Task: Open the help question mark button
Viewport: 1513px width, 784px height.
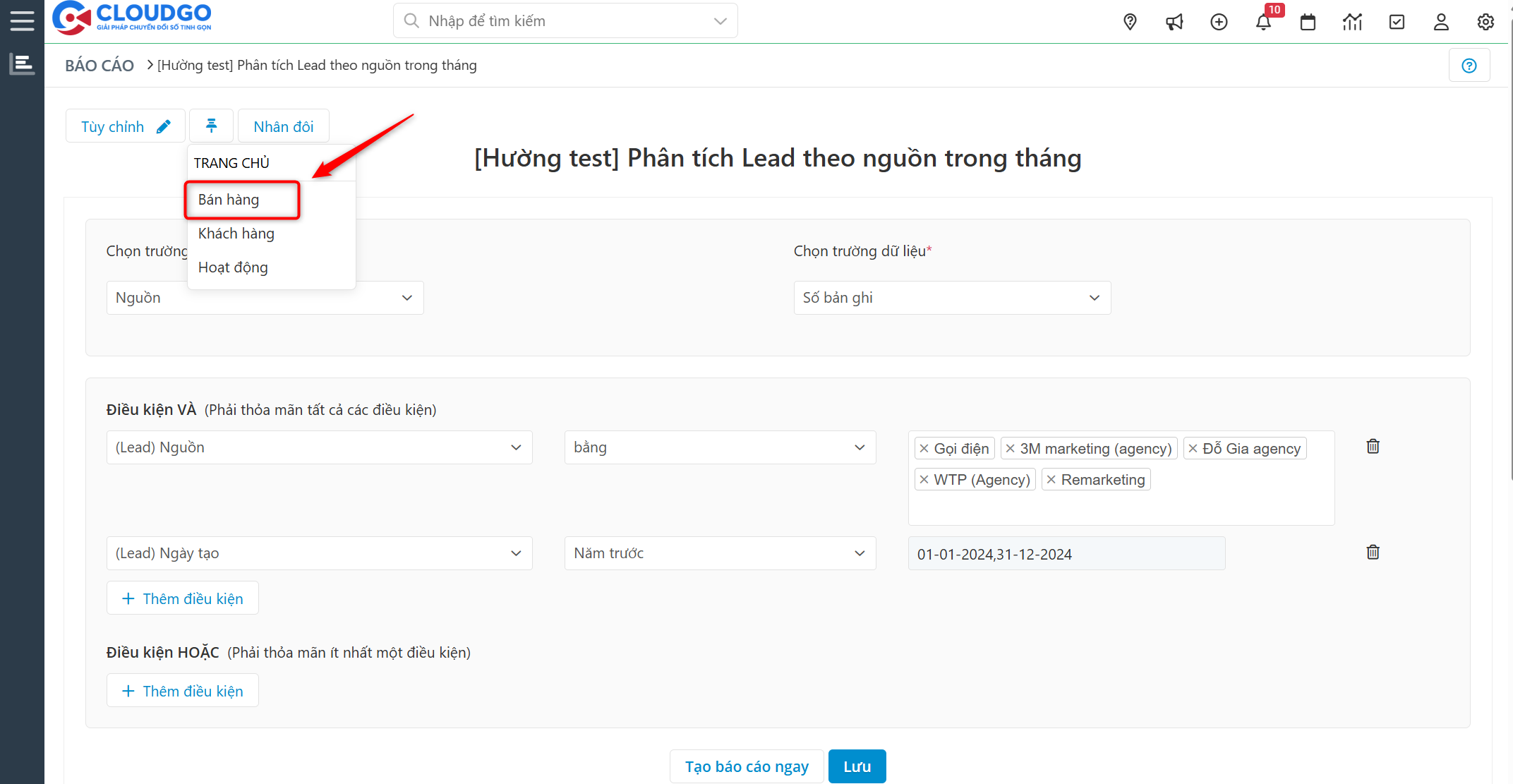Action: [x=1469, y=65]
